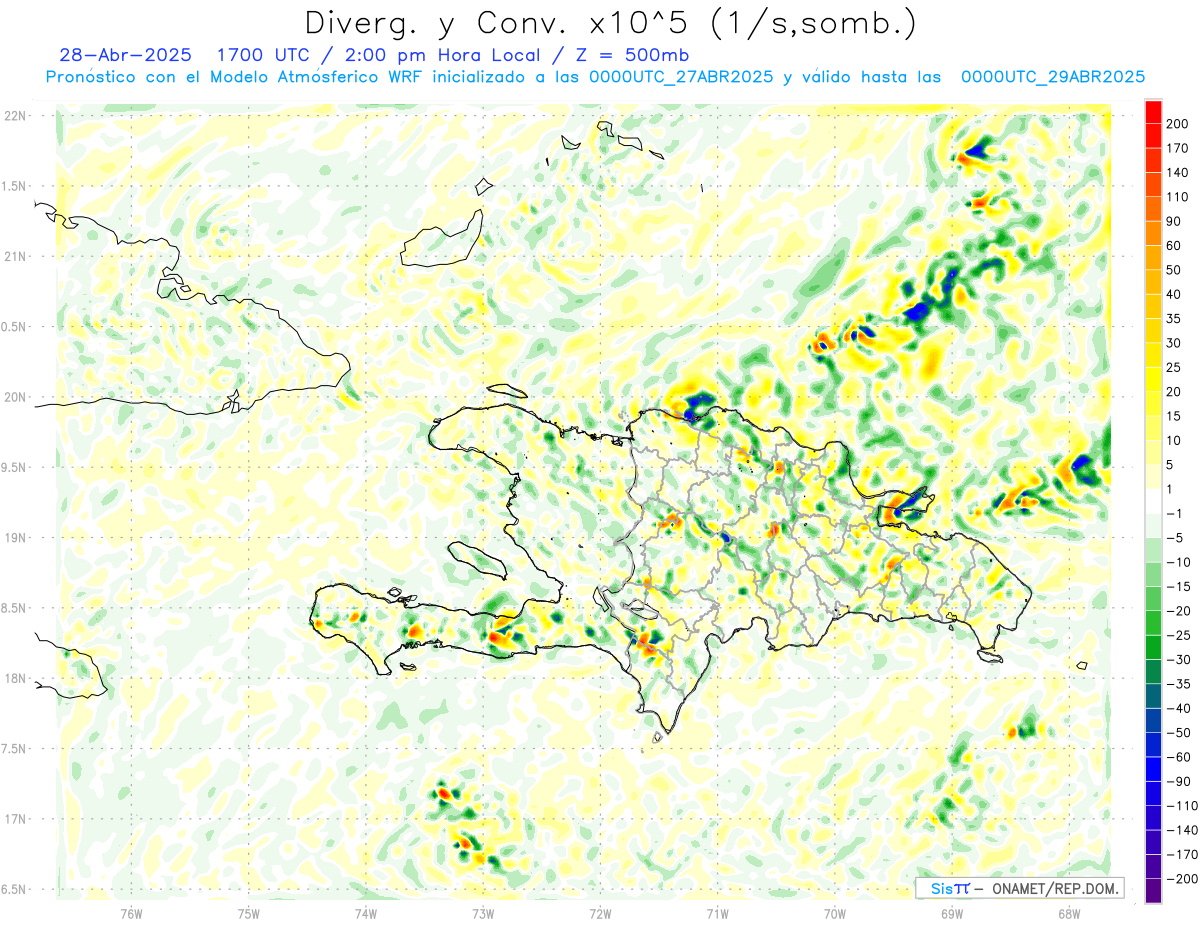Click the red swatch above the 200 label

point(1153,111)
